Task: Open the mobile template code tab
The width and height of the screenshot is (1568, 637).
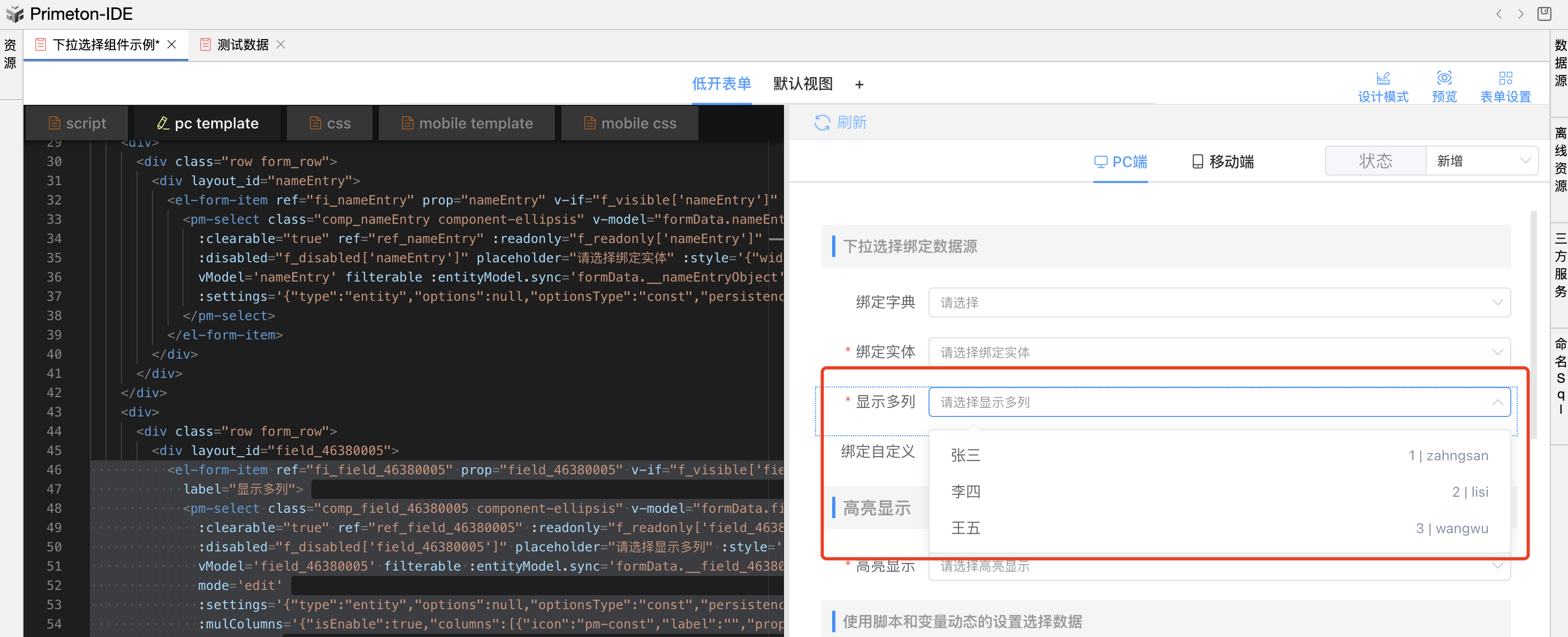Action: (x=467, y=124)
